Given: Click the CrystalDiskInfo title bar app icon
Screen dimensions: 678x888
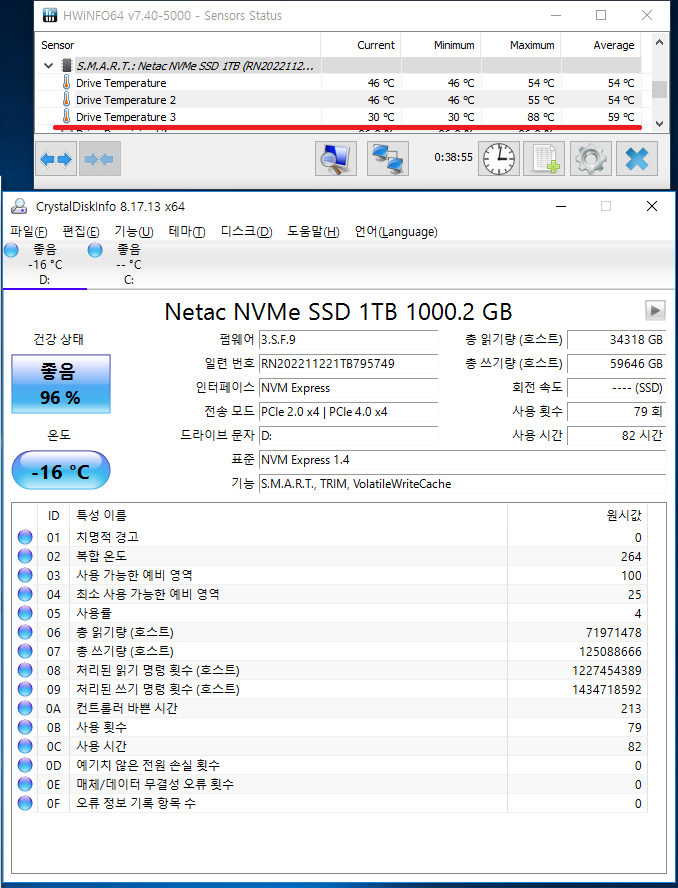Looking at the screenshot, I should point(19,207).
